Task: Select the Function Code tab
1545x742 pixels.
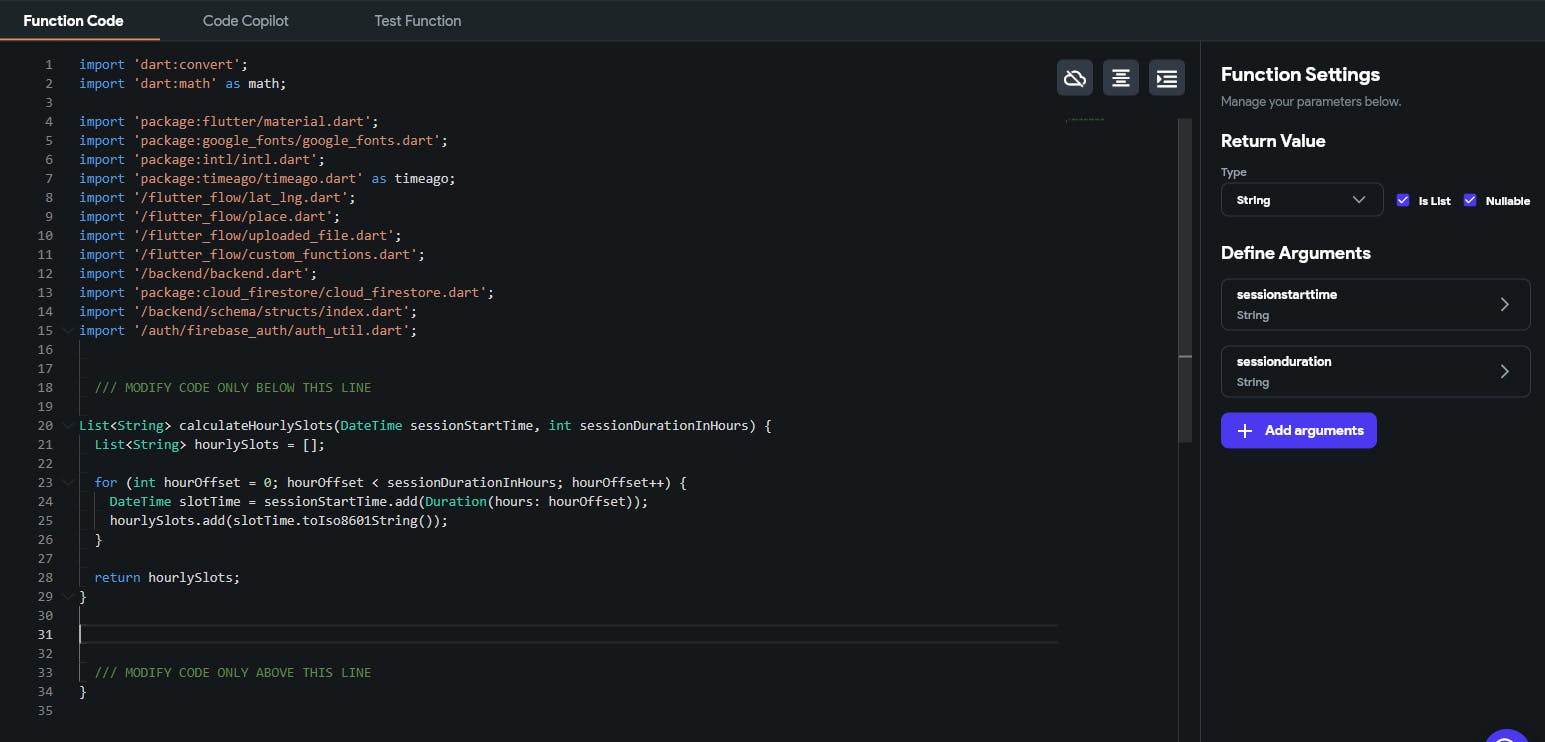Action: click(x=73, y=20)
